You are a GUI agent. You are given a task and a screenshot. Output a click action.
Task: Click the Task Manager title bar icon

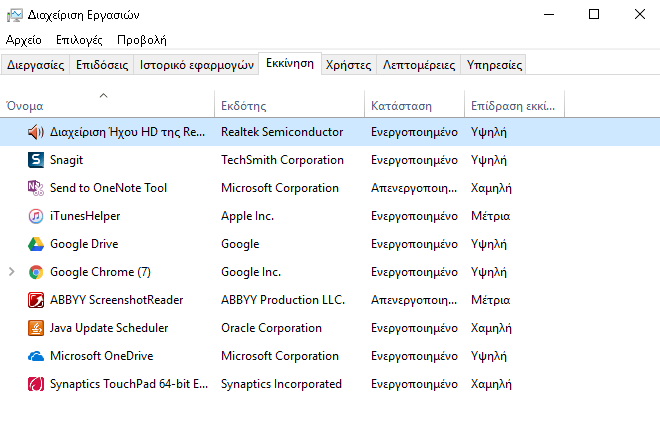[x=15, y=15]
